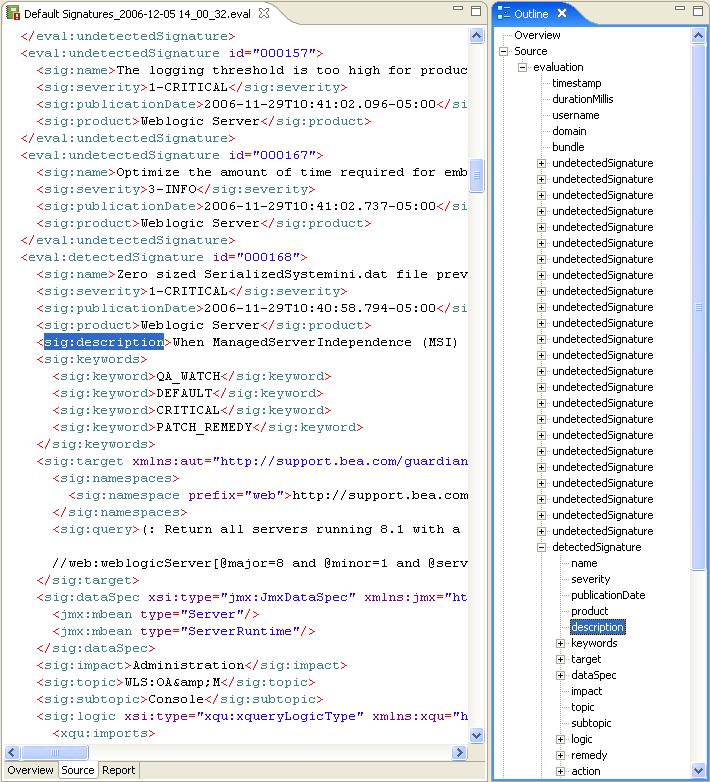Expand the dataSpec node in Outline
This screenshot has width=710, height=782.
coord(560,675)
